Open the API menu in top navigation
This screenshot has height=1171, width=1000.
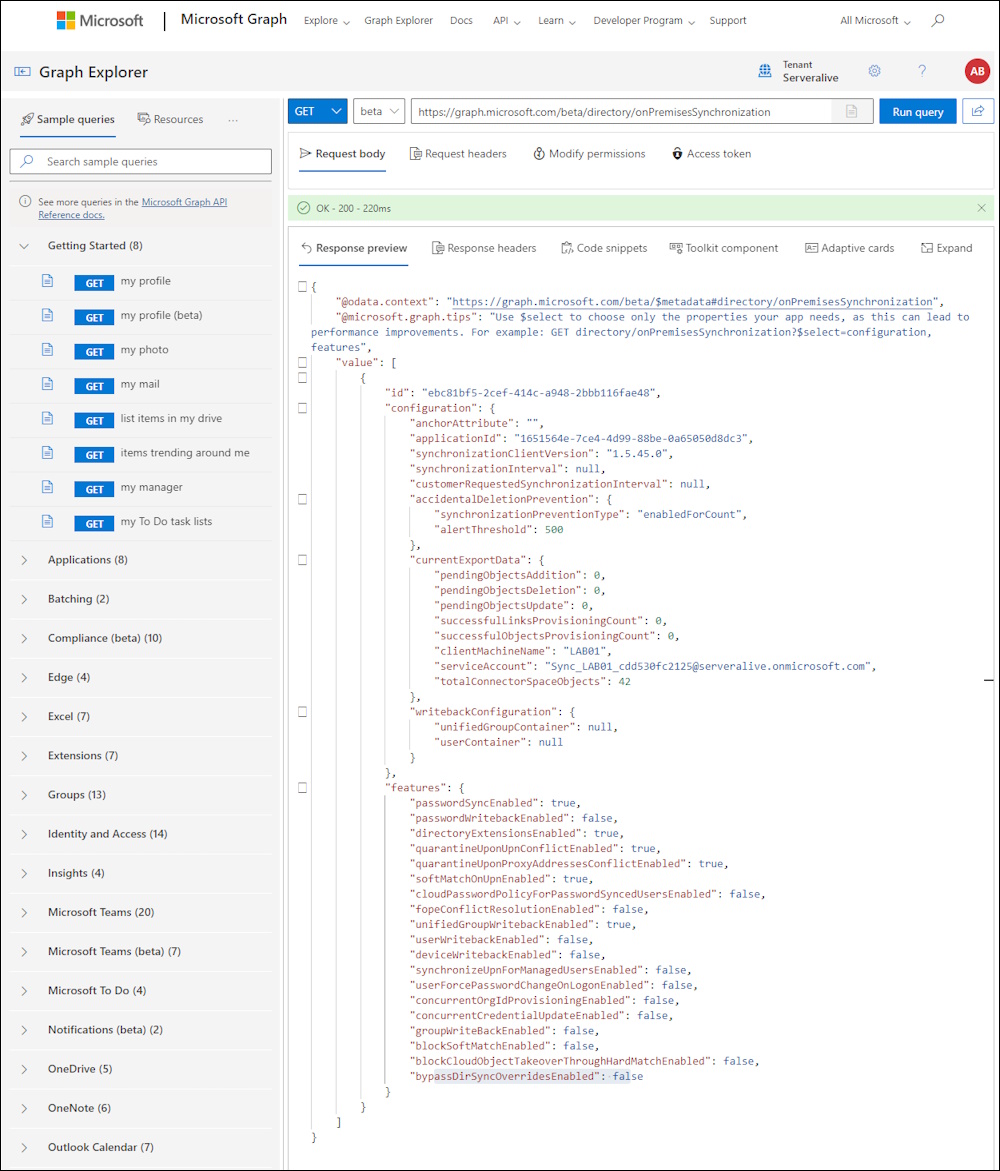(x=506, y=21)
